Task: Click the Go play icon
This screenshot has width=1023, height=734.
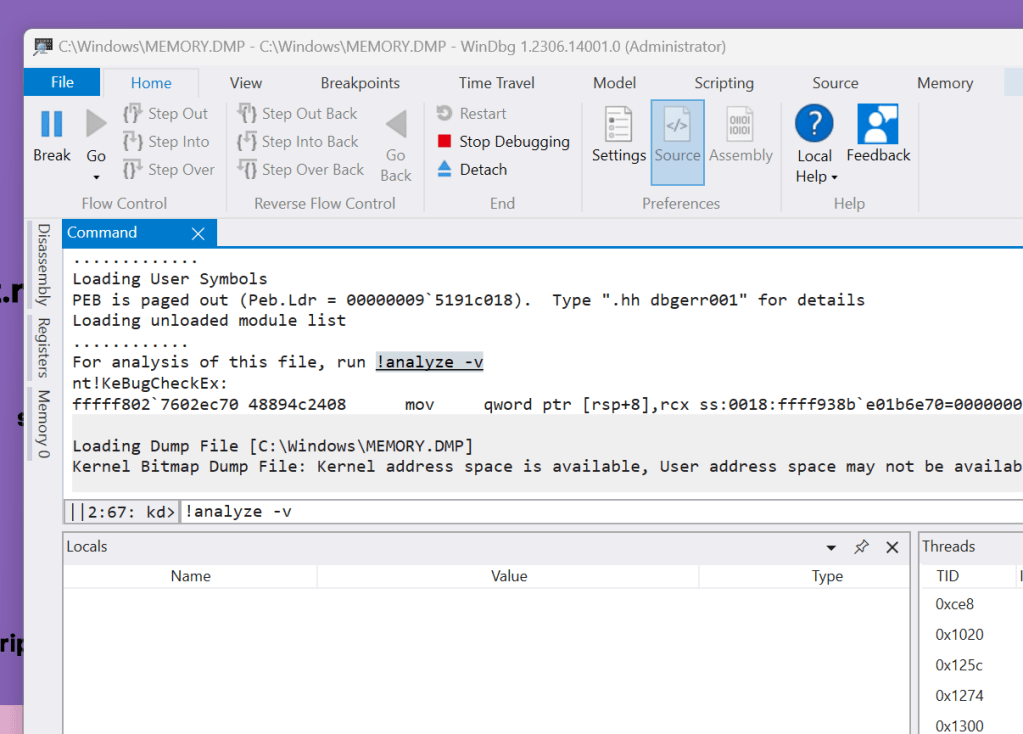Action: (96, 123)
